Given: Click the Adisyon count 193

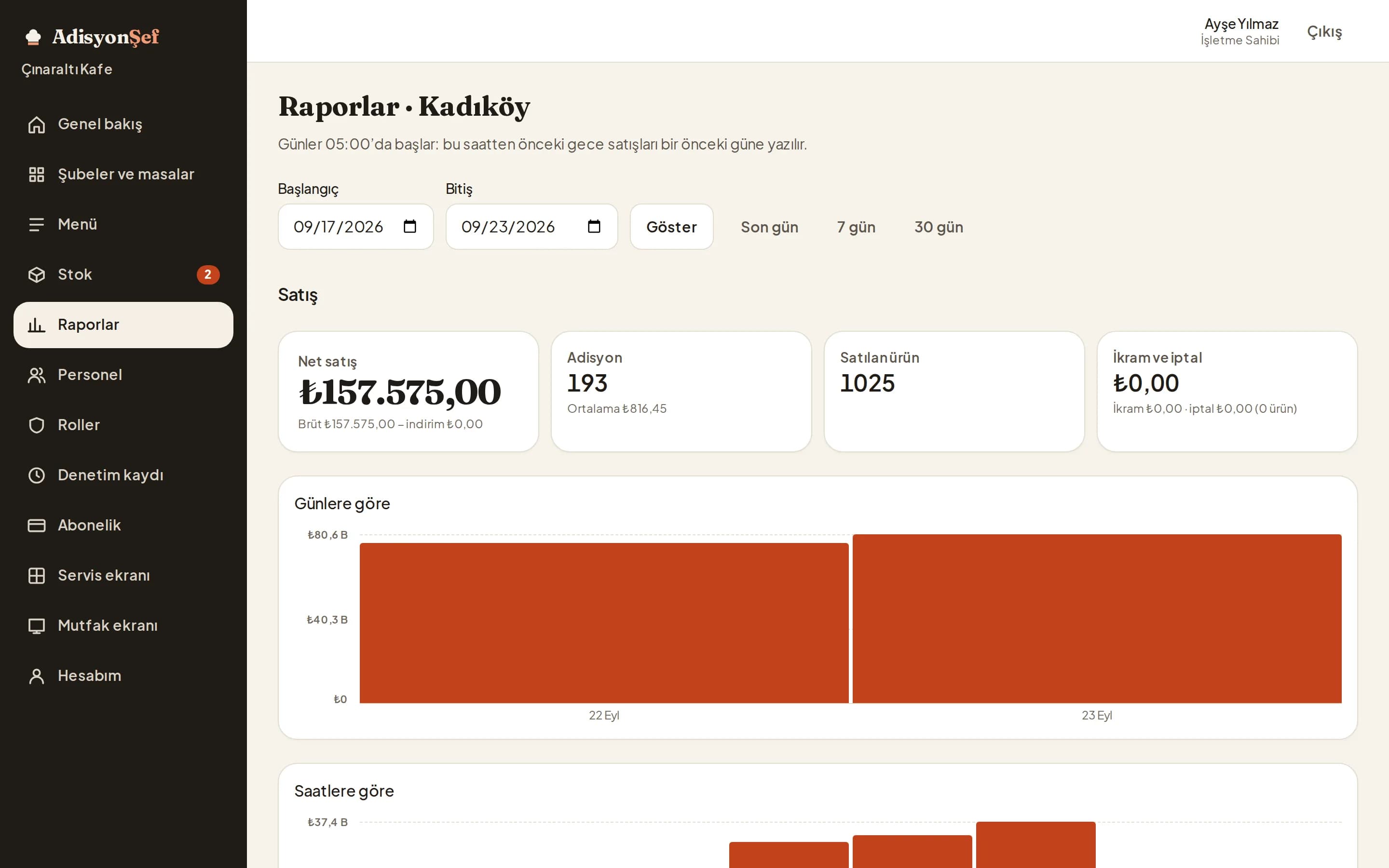Looking at the screenshot, I should 587,383.
